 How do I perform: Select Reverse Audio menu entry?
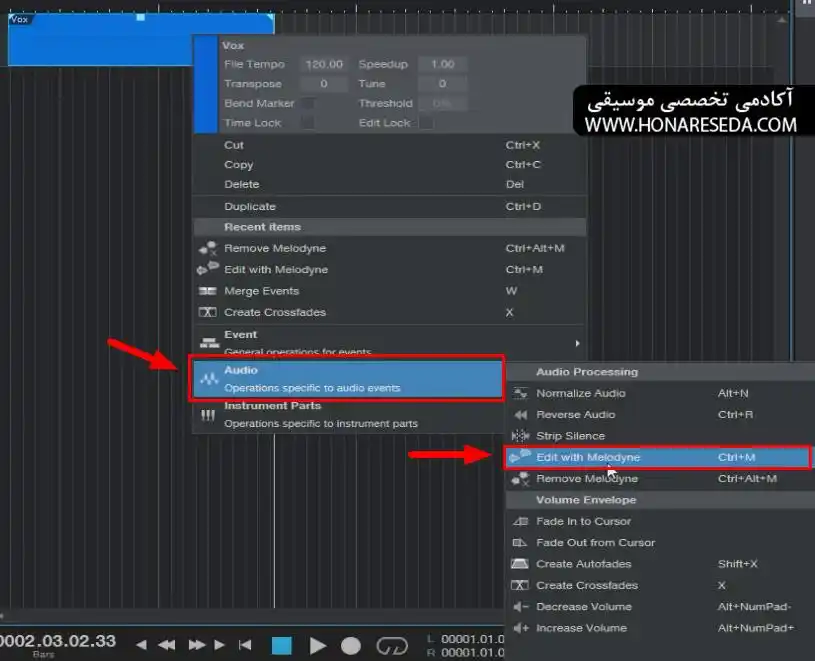pos(660,415)
